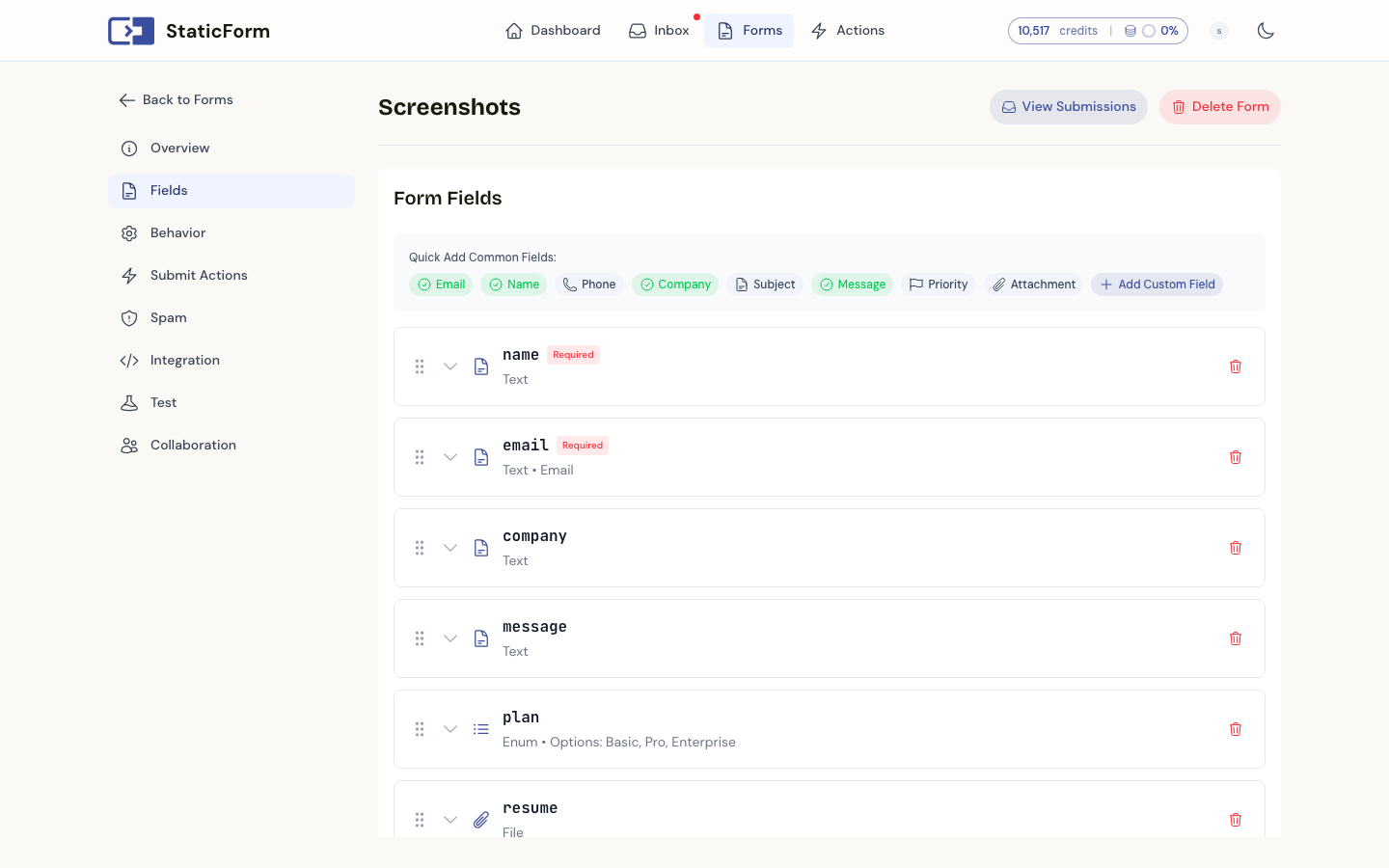1389x868 pixels.
Task: Click the View Submissions button
Action: point(1069,107)
